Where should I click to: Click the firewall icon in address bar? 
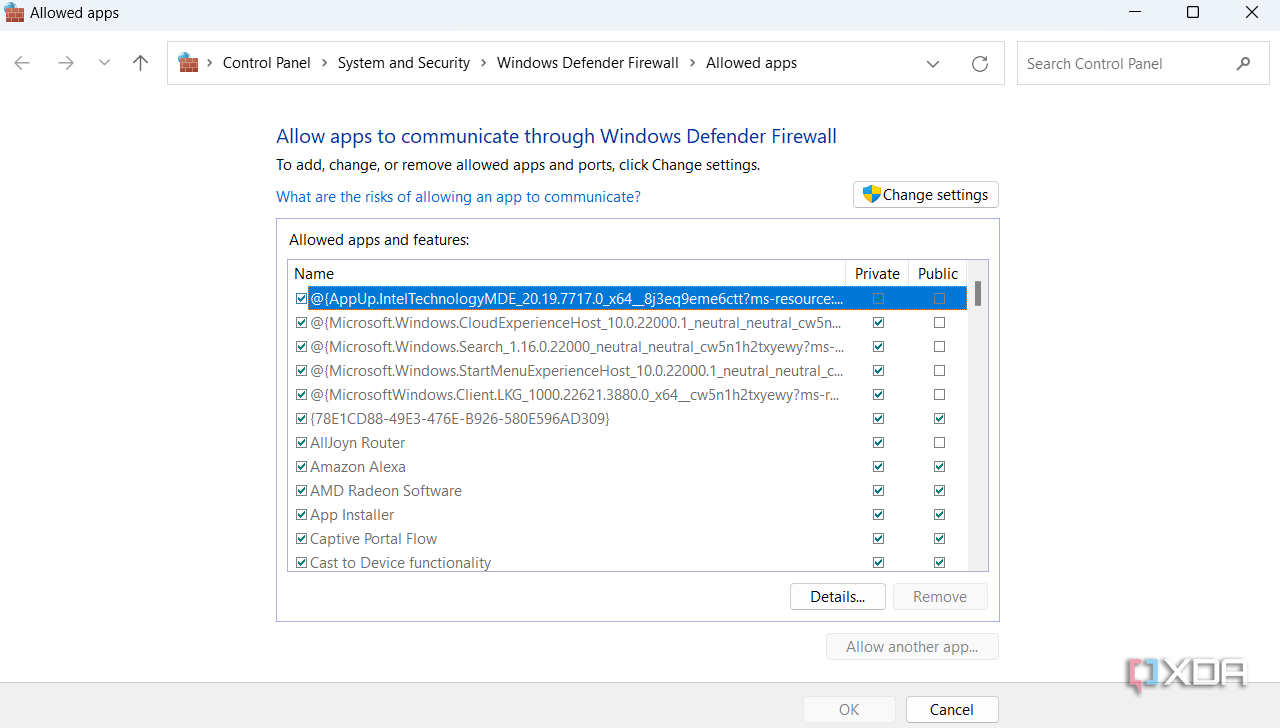tap(188, 63)
